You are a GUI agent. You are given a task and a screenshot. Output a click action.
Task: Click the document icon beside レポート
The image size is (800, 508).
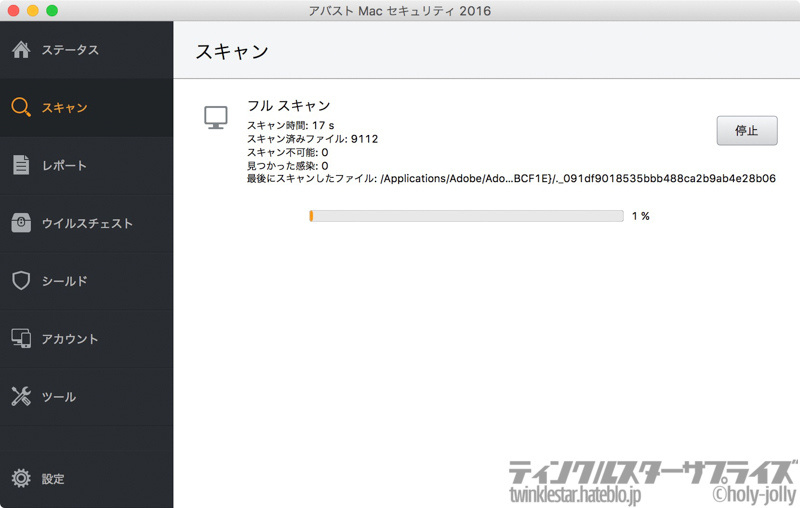click(21, 165)
